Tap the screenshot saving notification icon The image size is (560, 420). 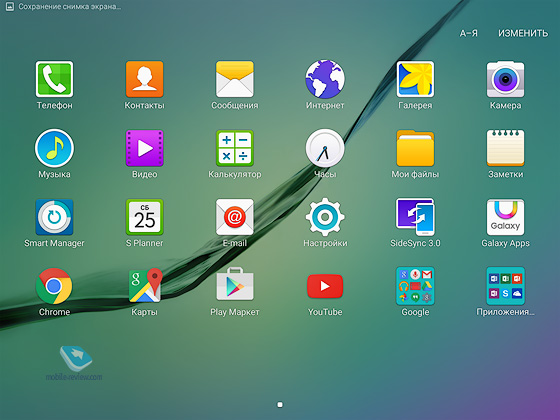point(10,7)
